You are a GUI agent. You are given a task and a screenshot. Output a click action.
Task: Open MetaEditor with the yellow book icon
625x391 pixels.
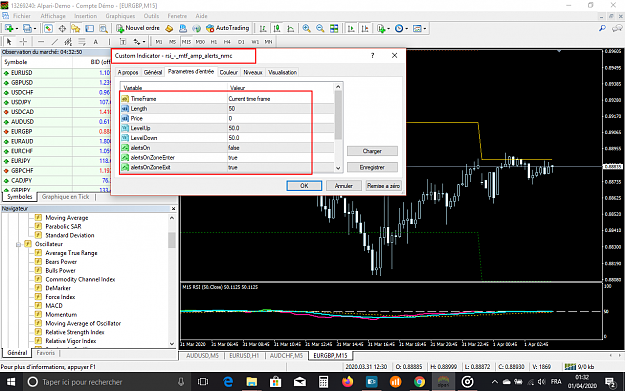pyautogui.click(x=169, y=28)
